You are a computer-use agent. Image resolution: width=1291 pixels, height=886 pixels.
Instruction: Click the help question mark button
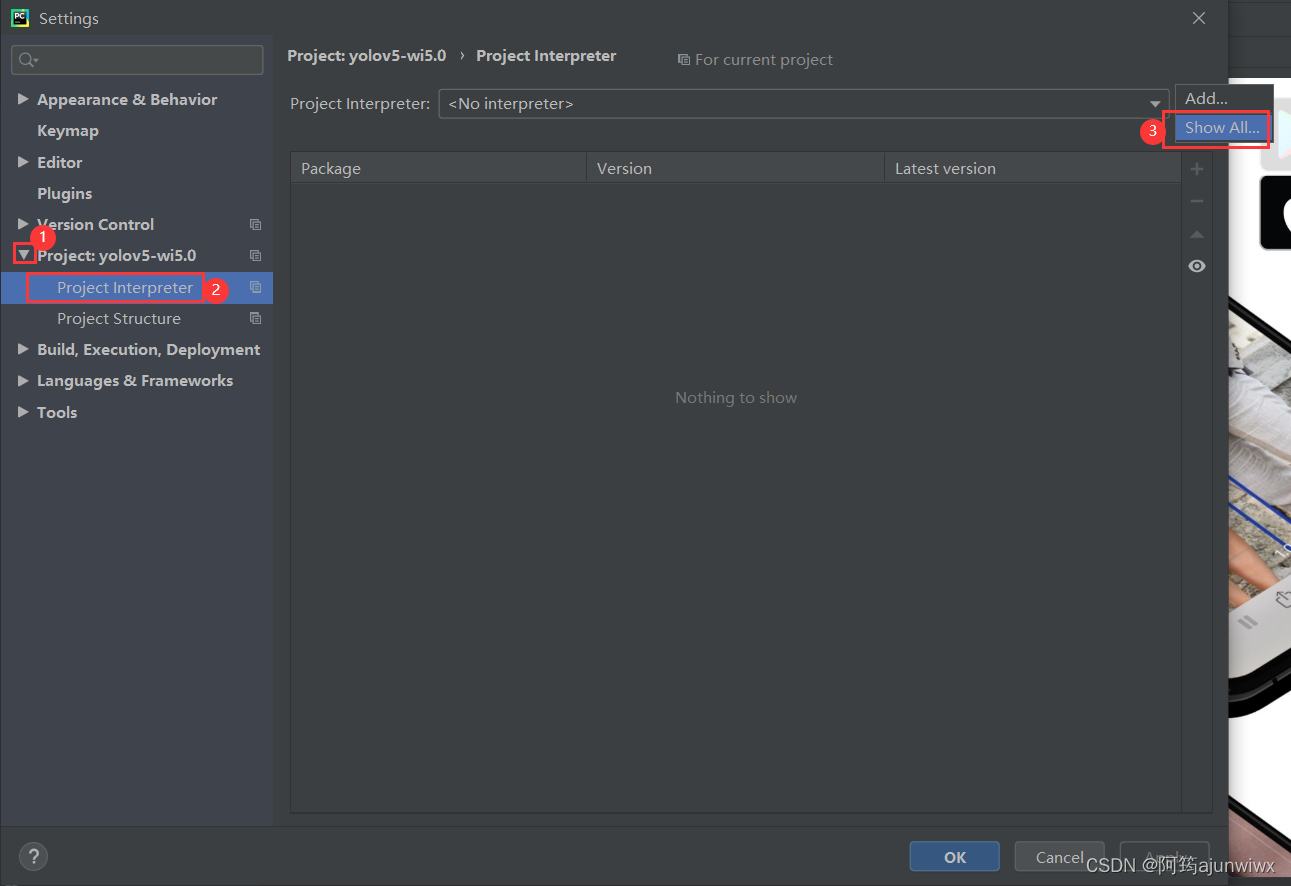(33, 856)
